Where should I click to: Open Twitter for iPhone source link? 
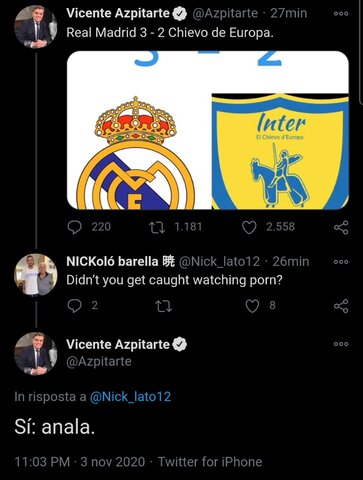pos(210,462)
